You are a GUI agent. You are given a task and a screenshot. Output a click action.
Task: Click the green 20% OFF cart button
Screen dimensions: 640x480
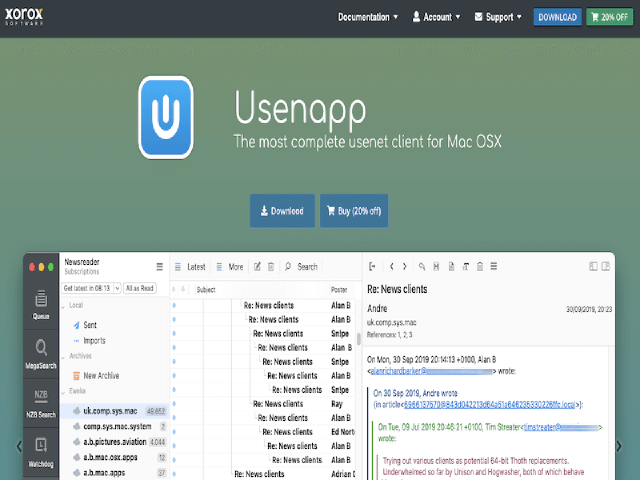[x=609, y=17]
